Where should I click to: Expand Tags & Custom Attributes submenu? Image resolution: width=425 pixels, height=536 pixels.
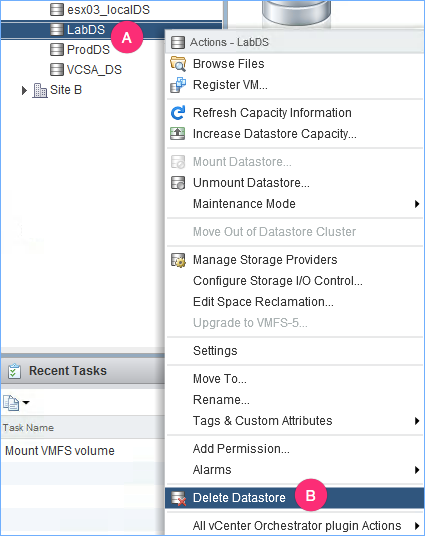pos(416,421)
